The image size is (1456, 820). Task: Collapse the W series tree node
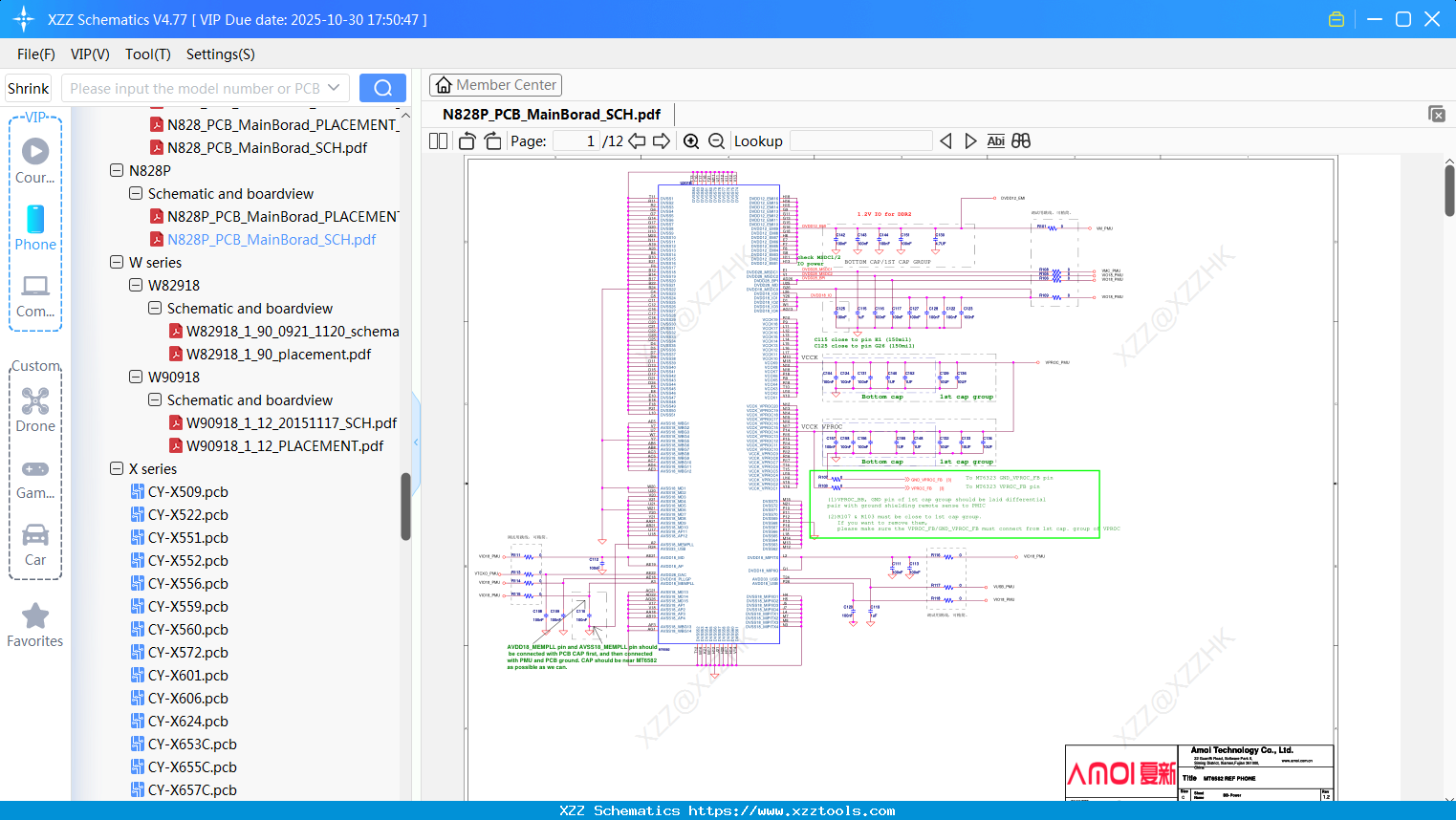pyautogui.click(x=117, y=262)
